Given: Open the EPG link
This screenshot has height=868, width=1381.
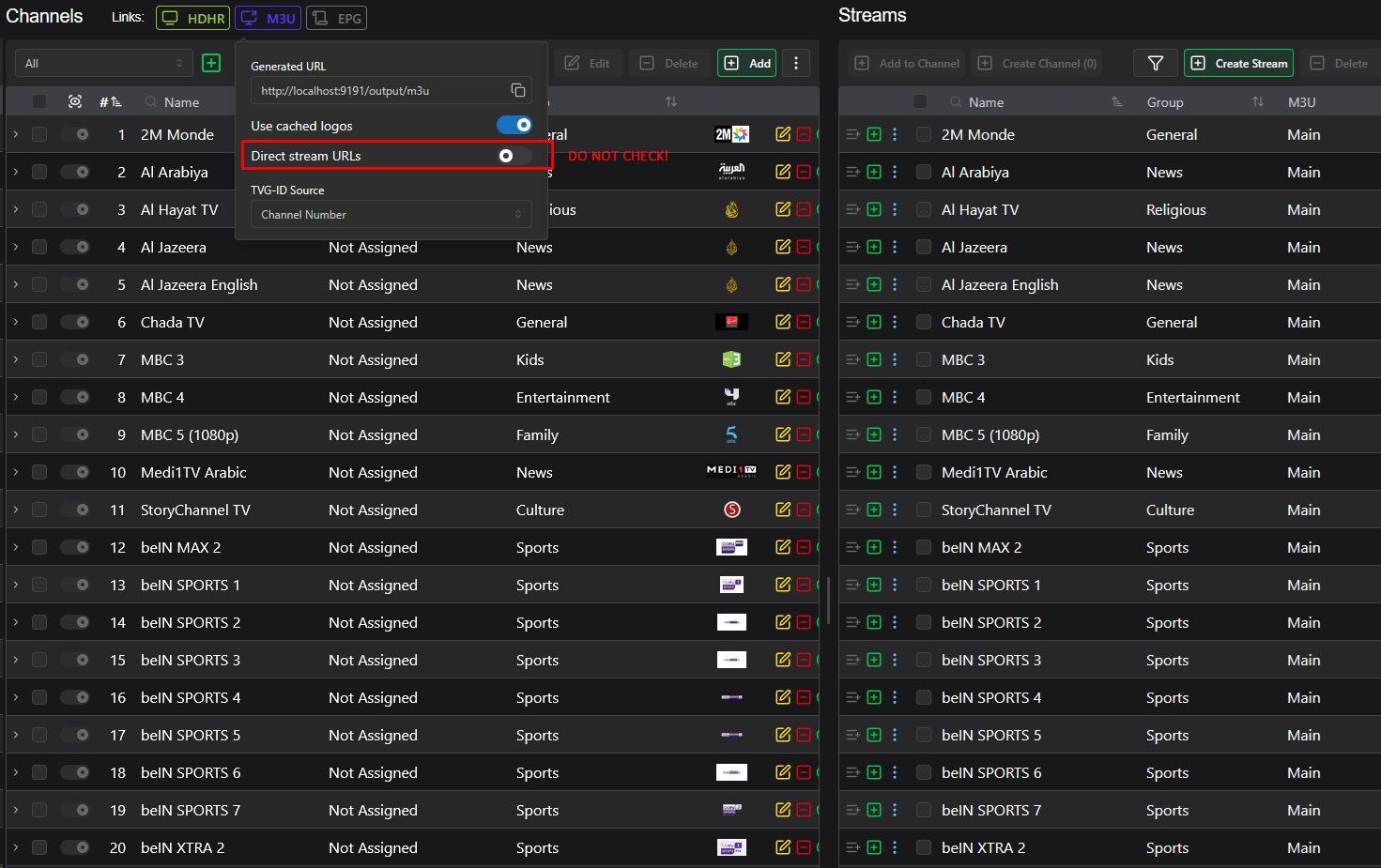Looking at the screenshot, I should tap(336, 18).
